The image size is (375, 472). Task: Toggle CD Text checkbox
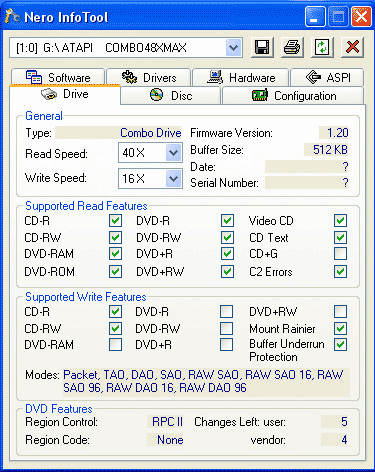pyautogui.click(x=340, y=238)
